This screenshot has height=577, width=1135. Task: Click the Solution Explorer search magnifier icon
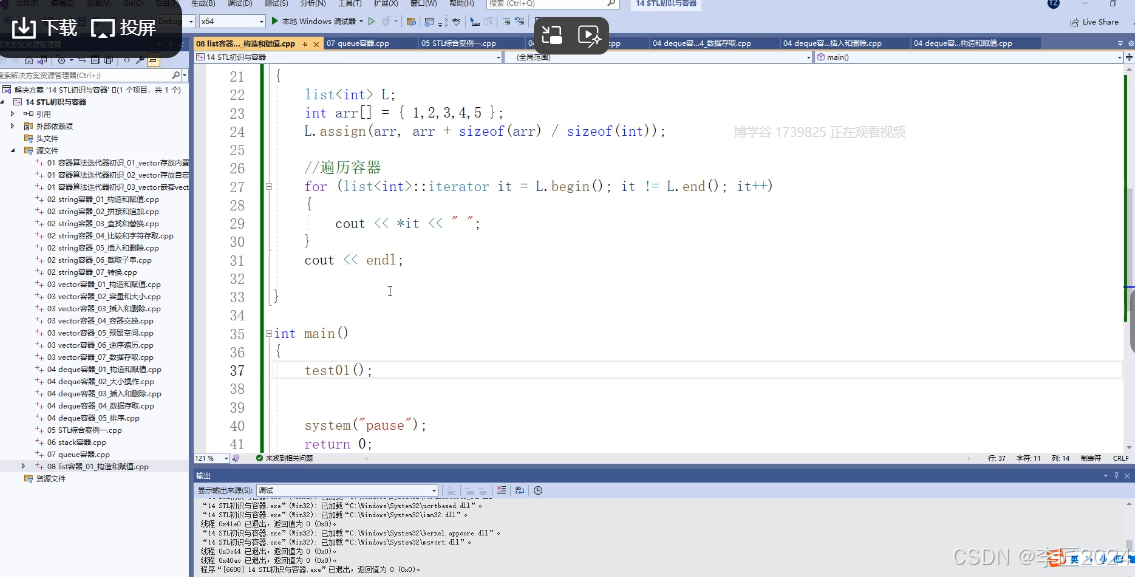[175, 75]
